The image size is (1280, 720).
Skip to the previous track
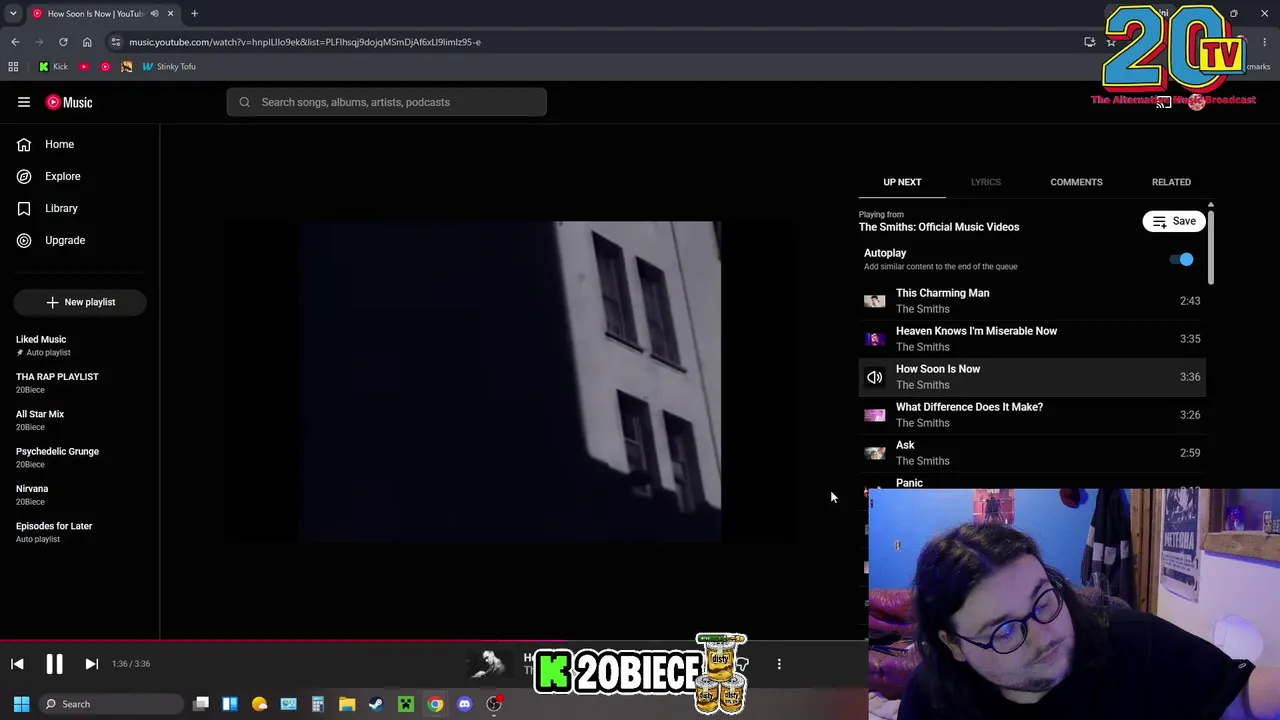[x=17, y=664]
